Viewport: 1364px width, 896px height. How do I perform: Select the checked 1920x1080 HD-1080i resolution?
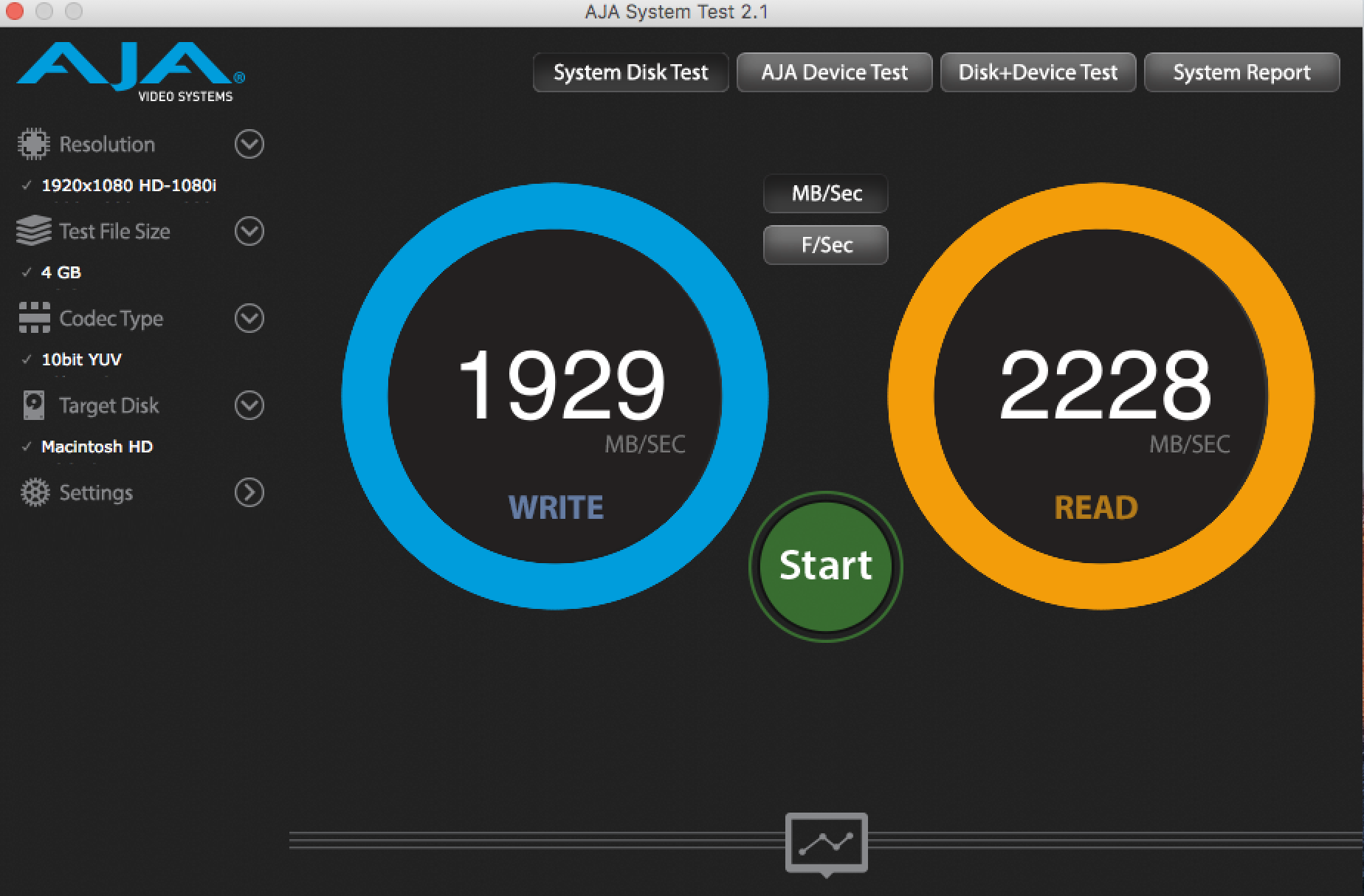pos(128,185)
